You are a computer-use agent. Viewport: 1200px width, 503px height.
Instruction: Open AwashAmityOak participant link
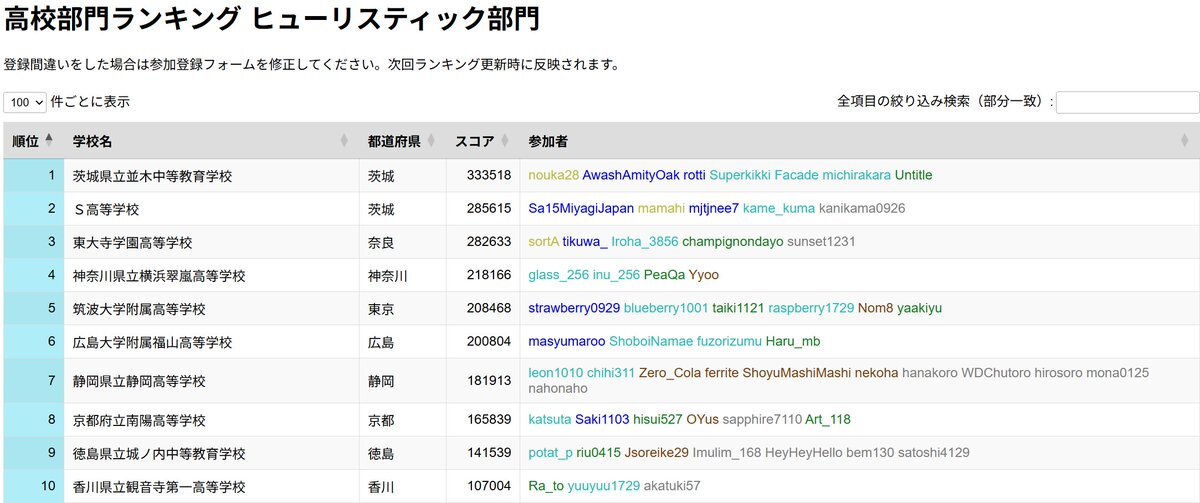click(x=631, y=175)
